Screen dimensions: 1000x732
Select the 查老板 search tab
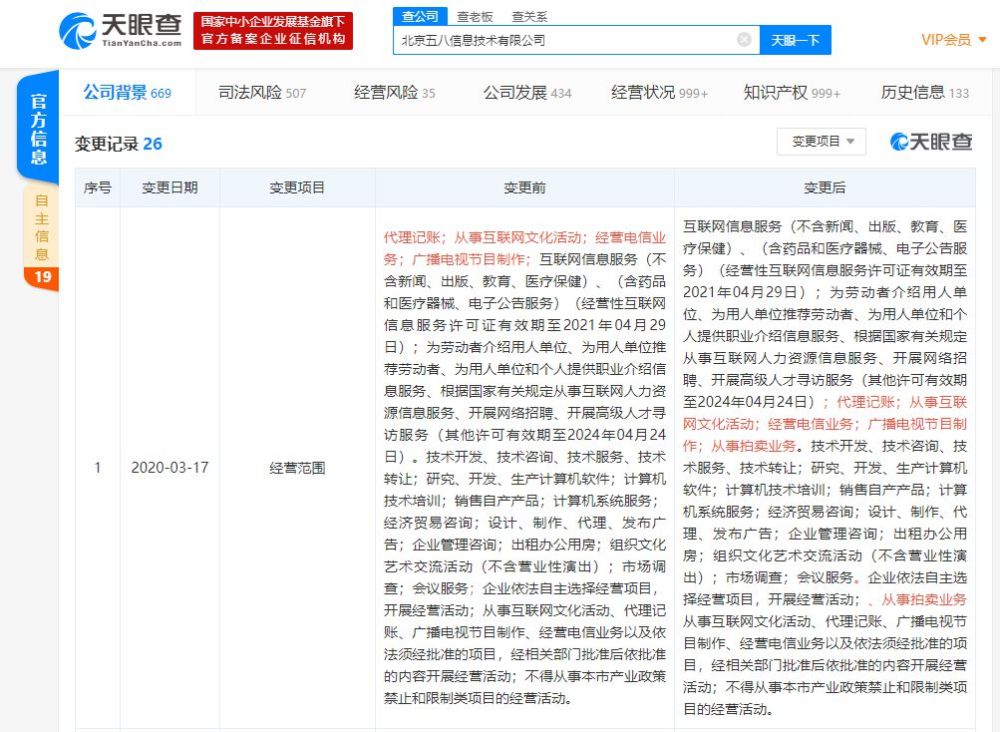[474, 17]
